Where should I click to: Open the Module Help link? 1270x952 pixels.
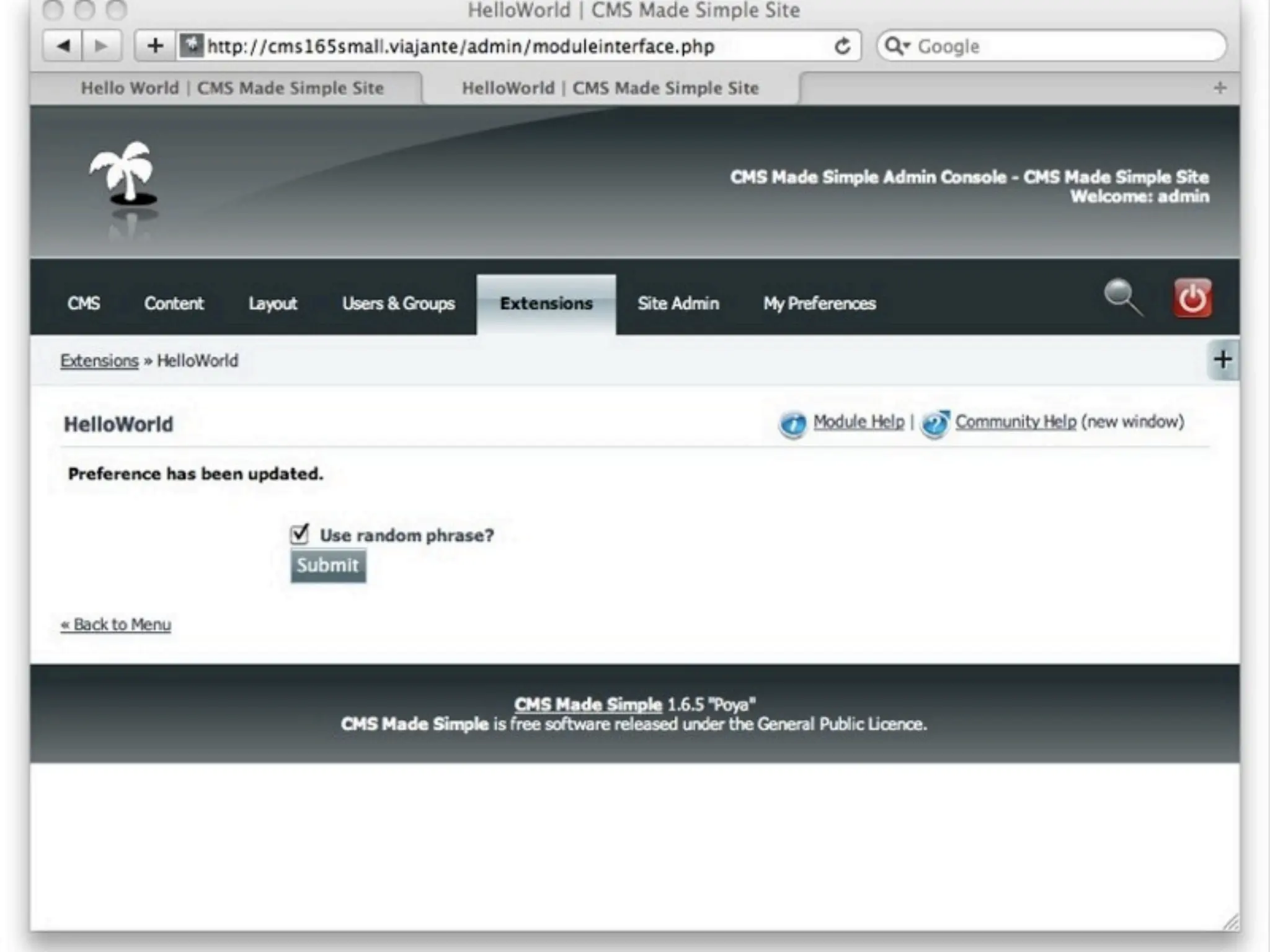[x=859, y=422]
